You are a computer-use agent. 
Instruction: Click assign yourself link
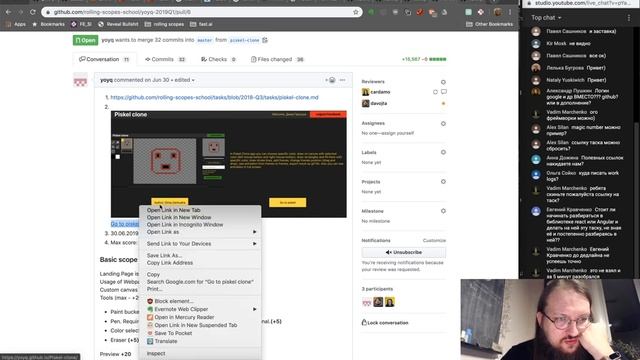point(399,133)
